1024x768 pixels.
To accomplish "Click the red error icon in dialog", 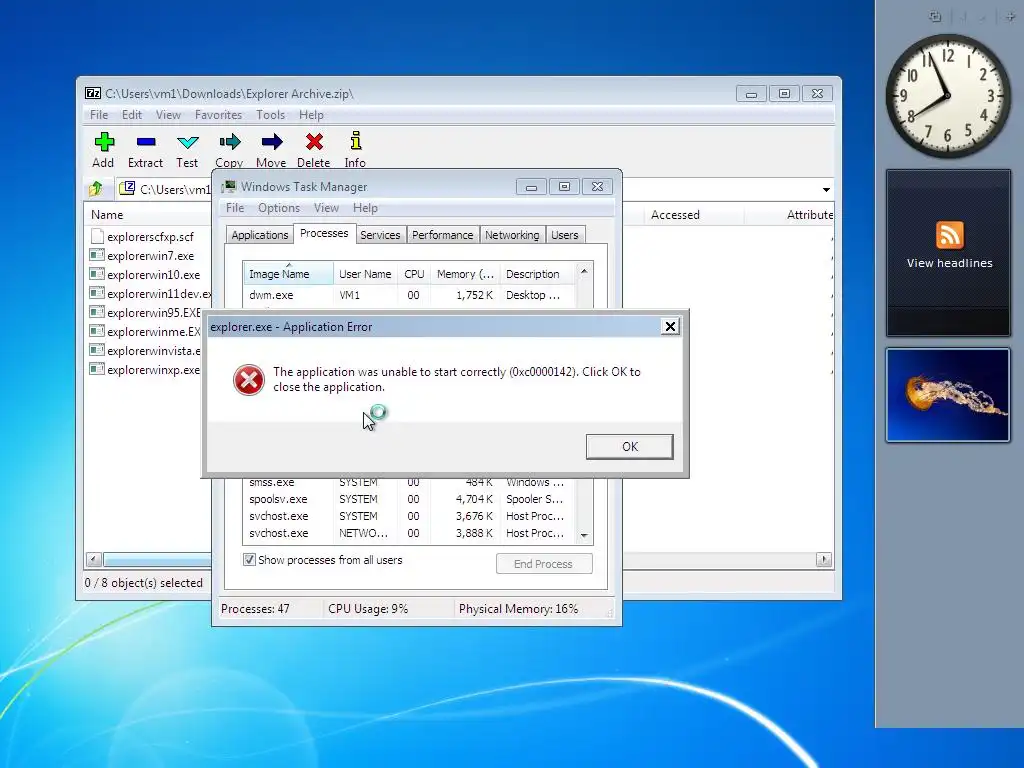I will tap(249, 379).
